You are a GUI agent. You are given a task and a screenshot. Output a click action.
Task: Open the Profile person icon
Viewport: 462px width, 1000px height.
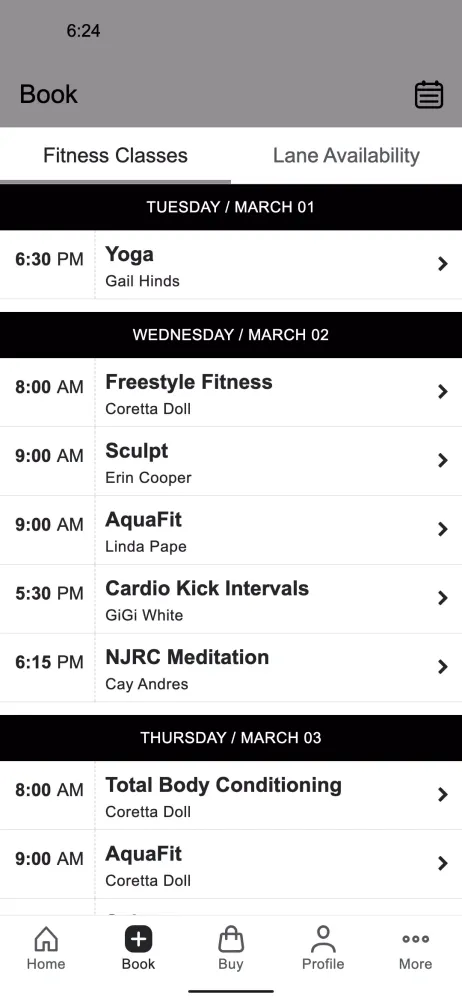pyautogui.click(x=323, y=939)
